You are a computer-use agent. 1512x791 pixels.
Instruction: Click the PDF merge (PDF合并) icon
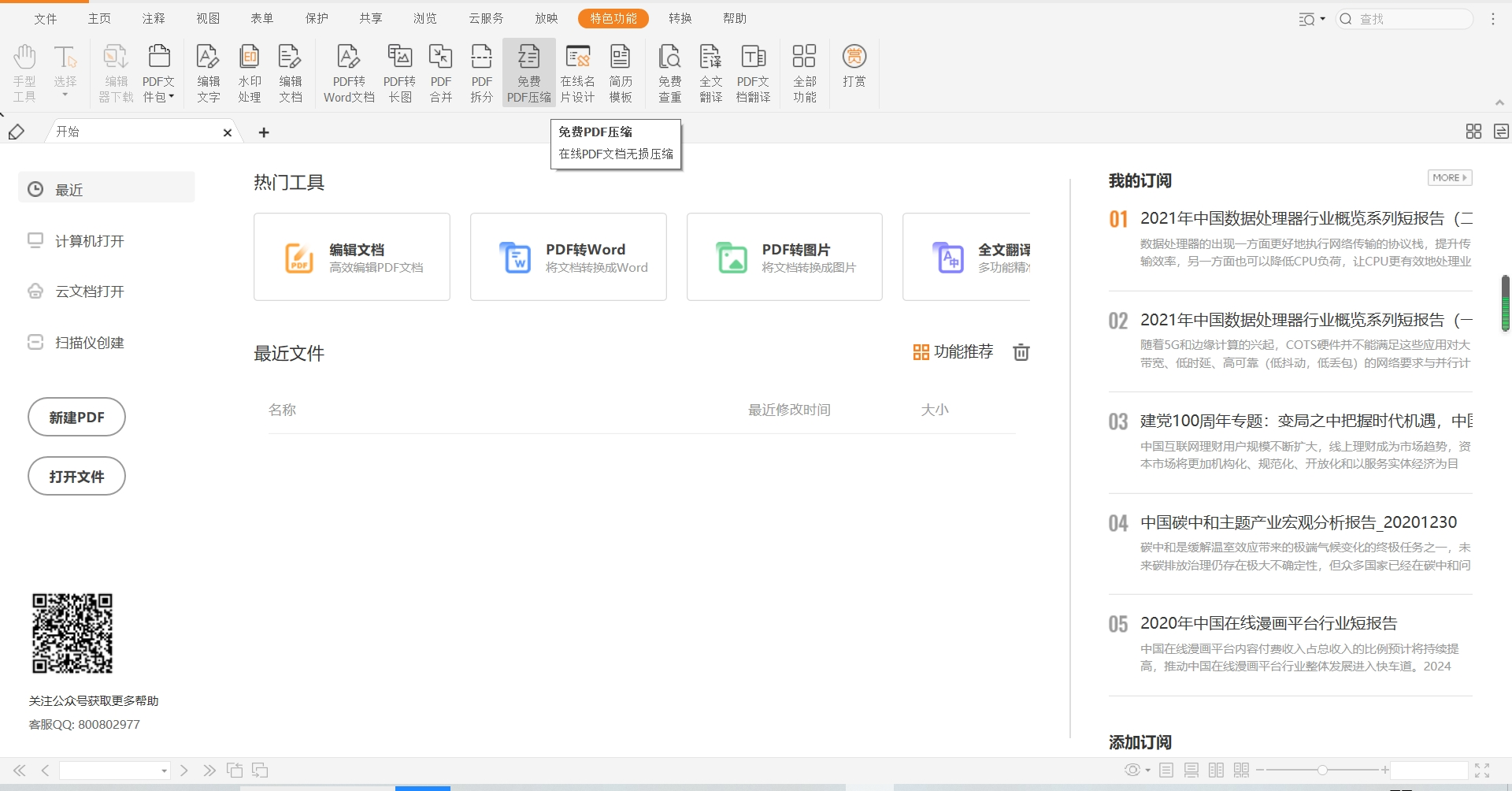(440, 71)
